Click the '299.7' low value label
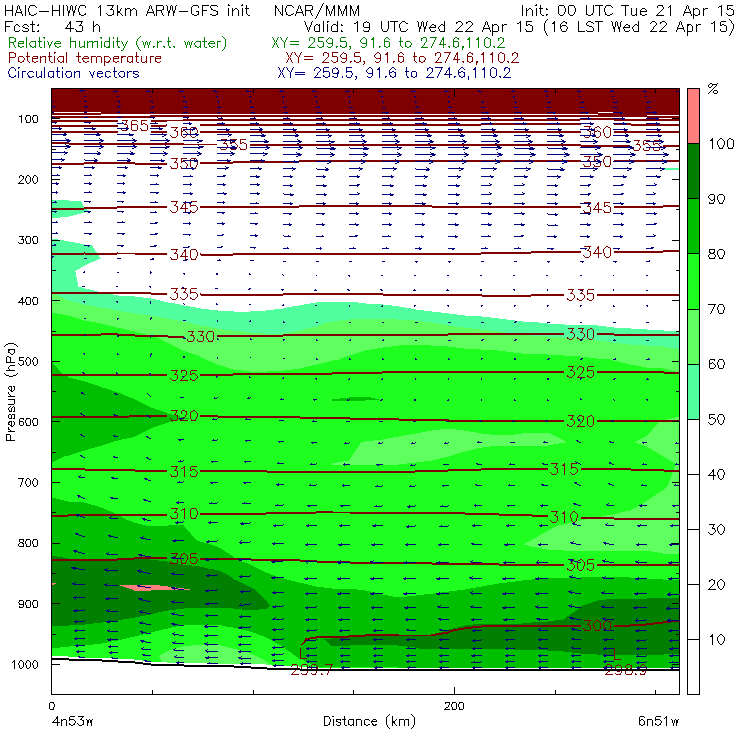This screenshot has height=740, width=740. pos(311,670)
